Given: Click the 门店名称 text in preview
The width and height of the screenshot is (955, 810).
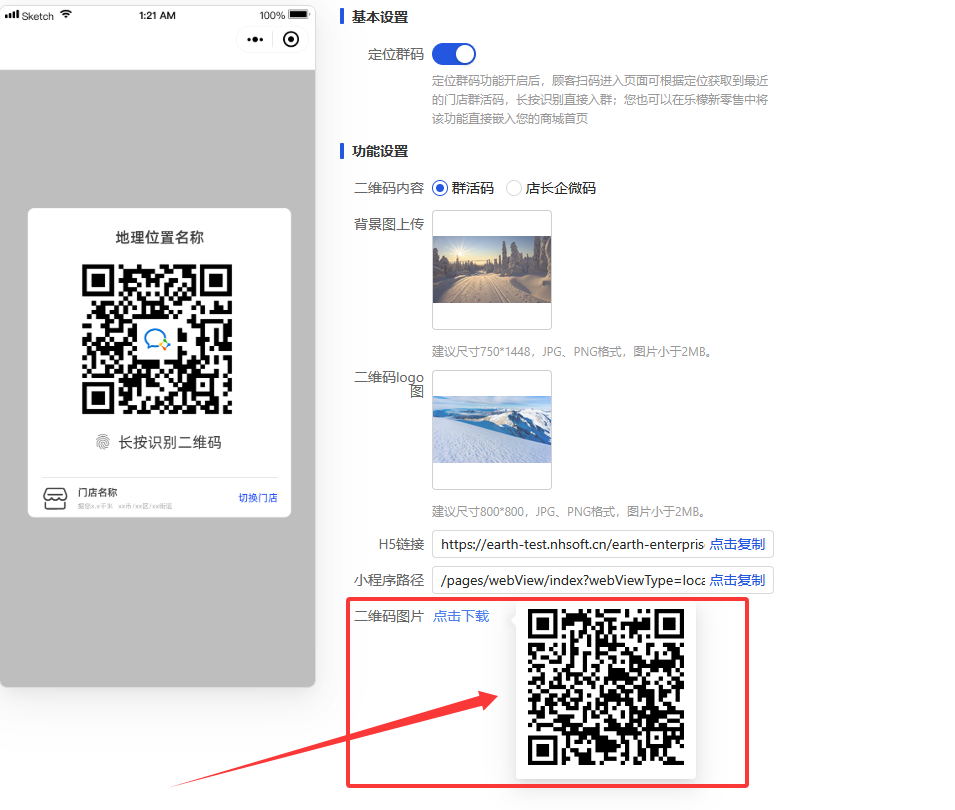Looking at the screenshot, I should 97,492.
